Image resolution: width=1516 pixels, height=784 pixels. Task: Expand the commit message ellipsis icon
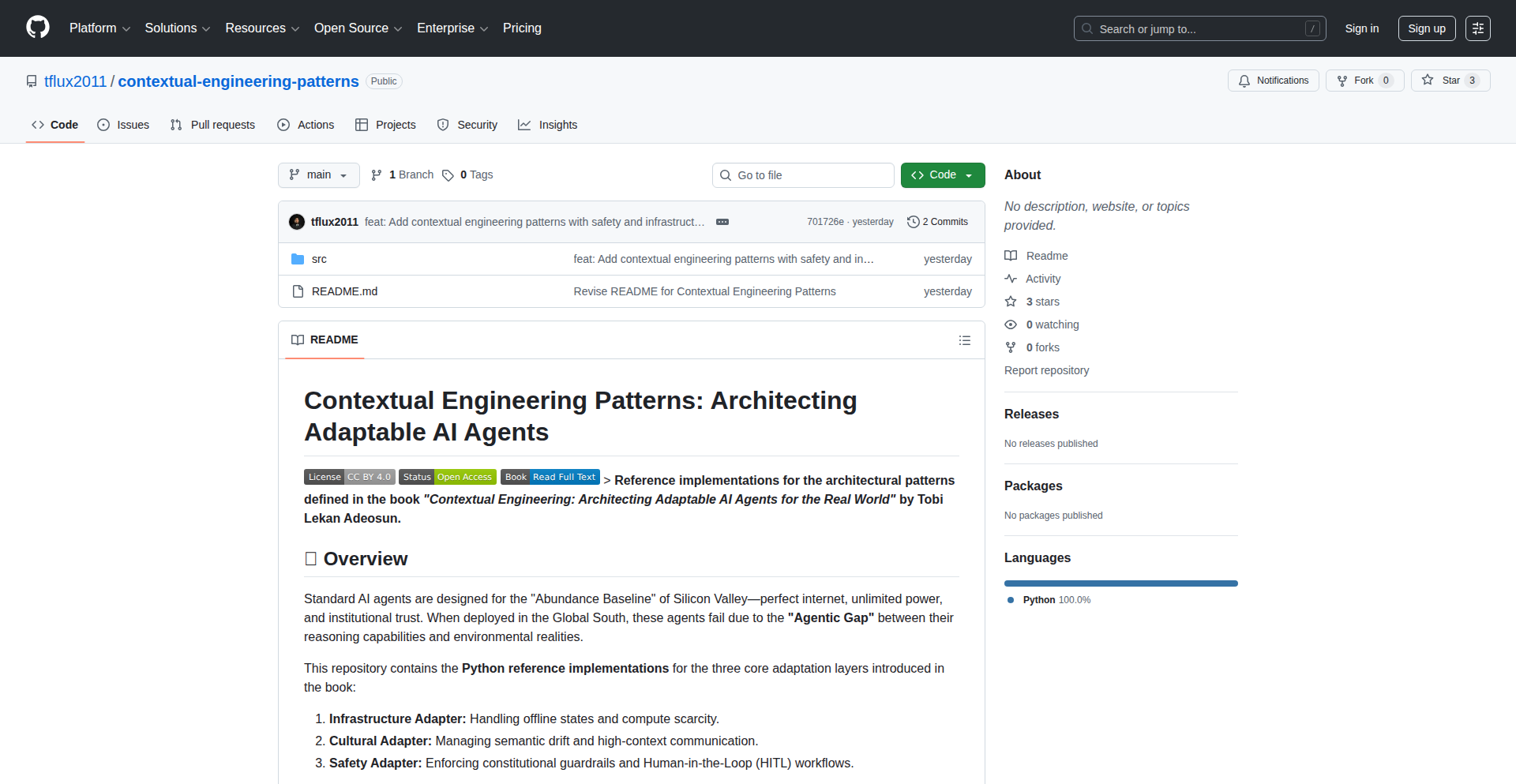click(x=722, y=222)
